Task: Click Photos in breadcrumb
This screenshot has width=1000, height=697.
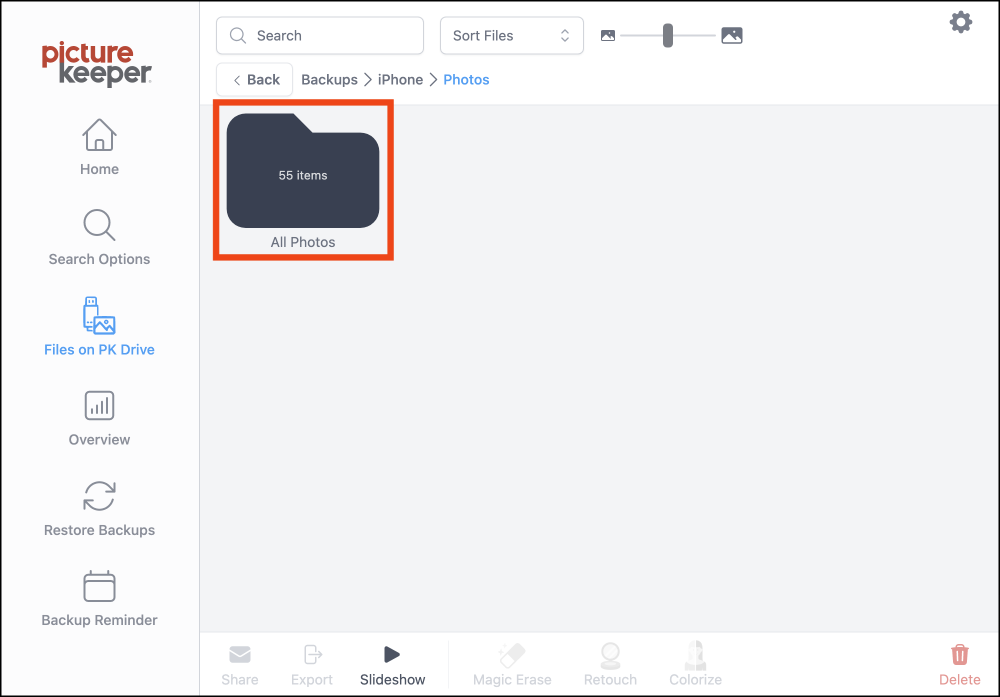Action: click(x=466, y=80)
